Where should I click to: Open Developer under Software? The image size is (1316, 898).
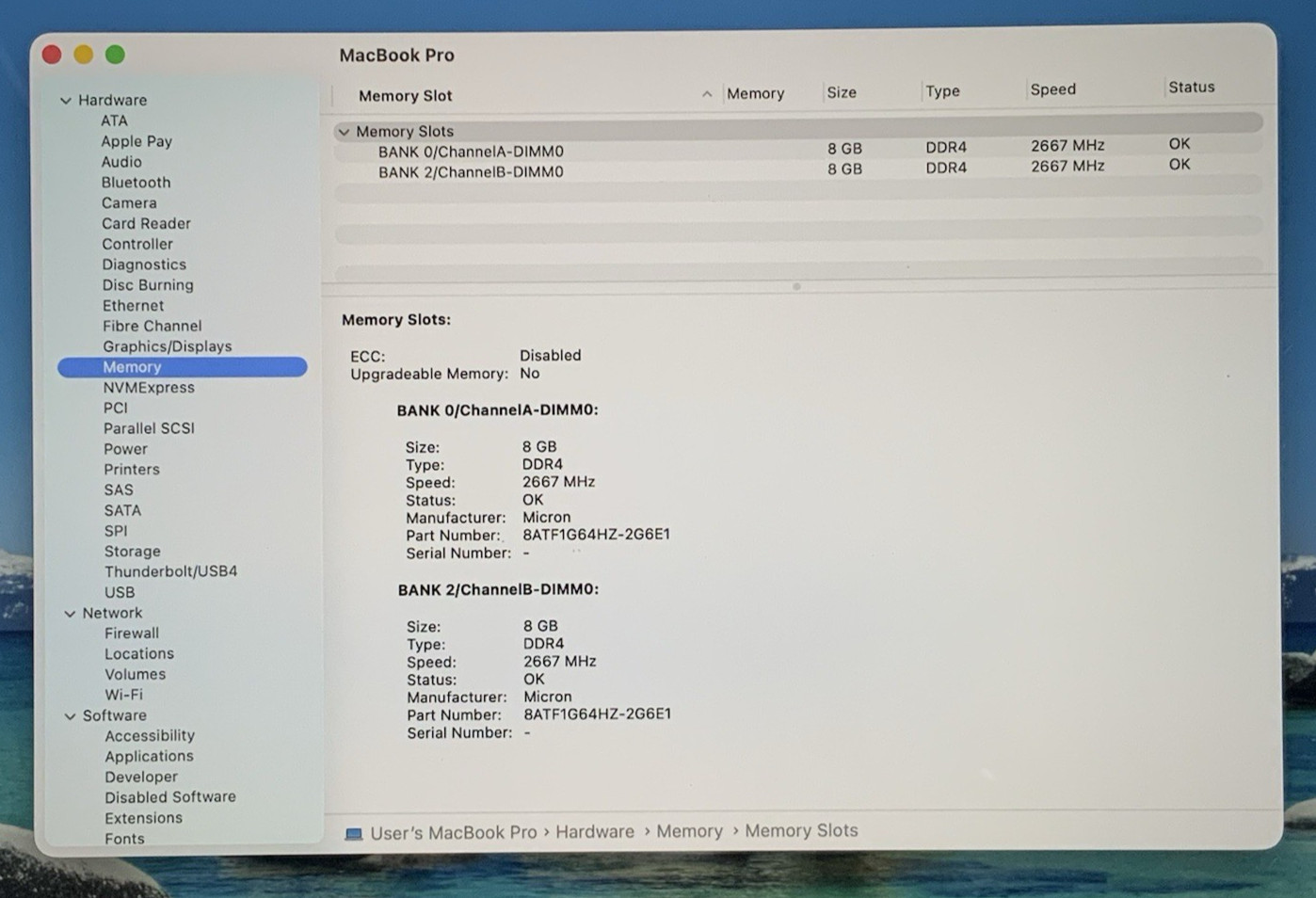[141, 778]
